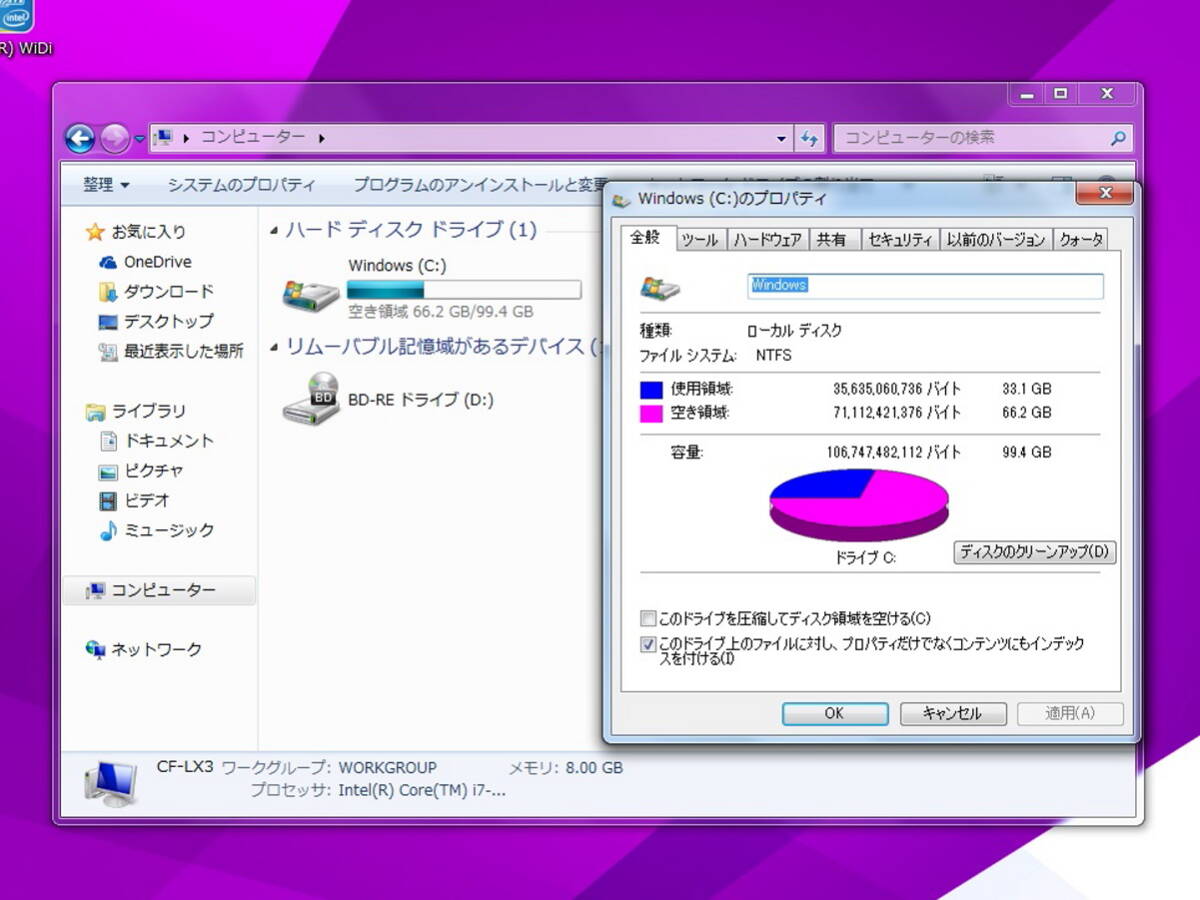Image resolution: width=1200 pixels, height=900 pixels.
Task: Switch to the 共有 tab
Action: pos(832,240)
